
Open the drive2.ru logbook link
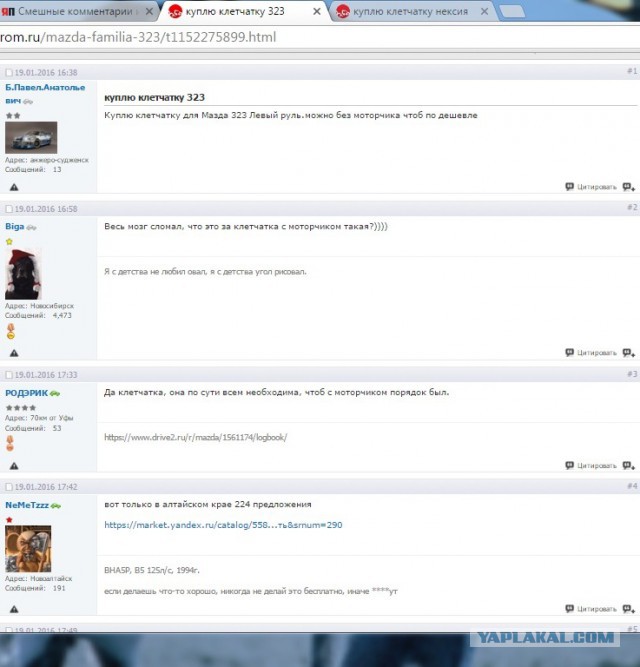coord(195,437)
